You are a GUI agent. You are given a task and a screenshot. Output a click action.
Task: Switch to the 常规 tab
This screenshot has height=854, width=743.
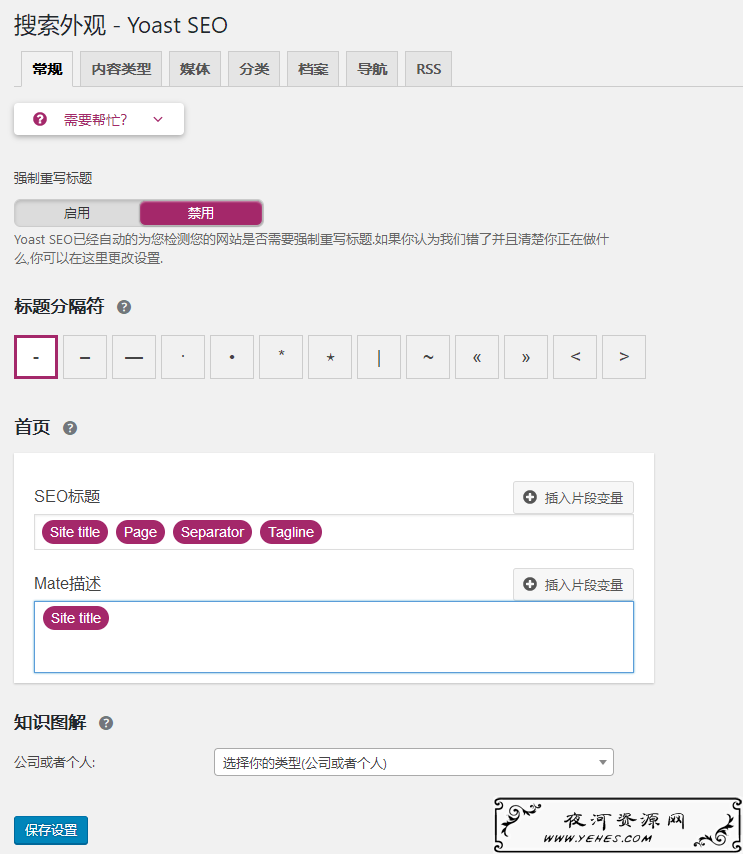[x=47, y=69]
